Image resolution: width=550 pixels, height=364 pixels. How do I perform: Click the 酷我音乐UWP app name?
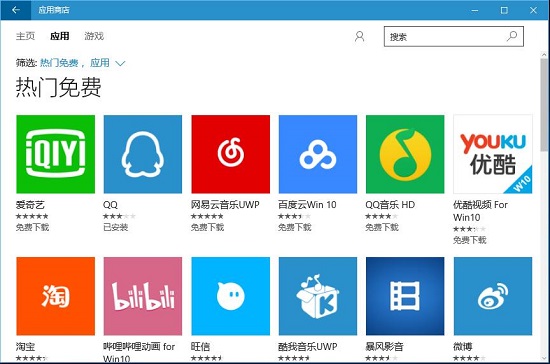[308, 346]
